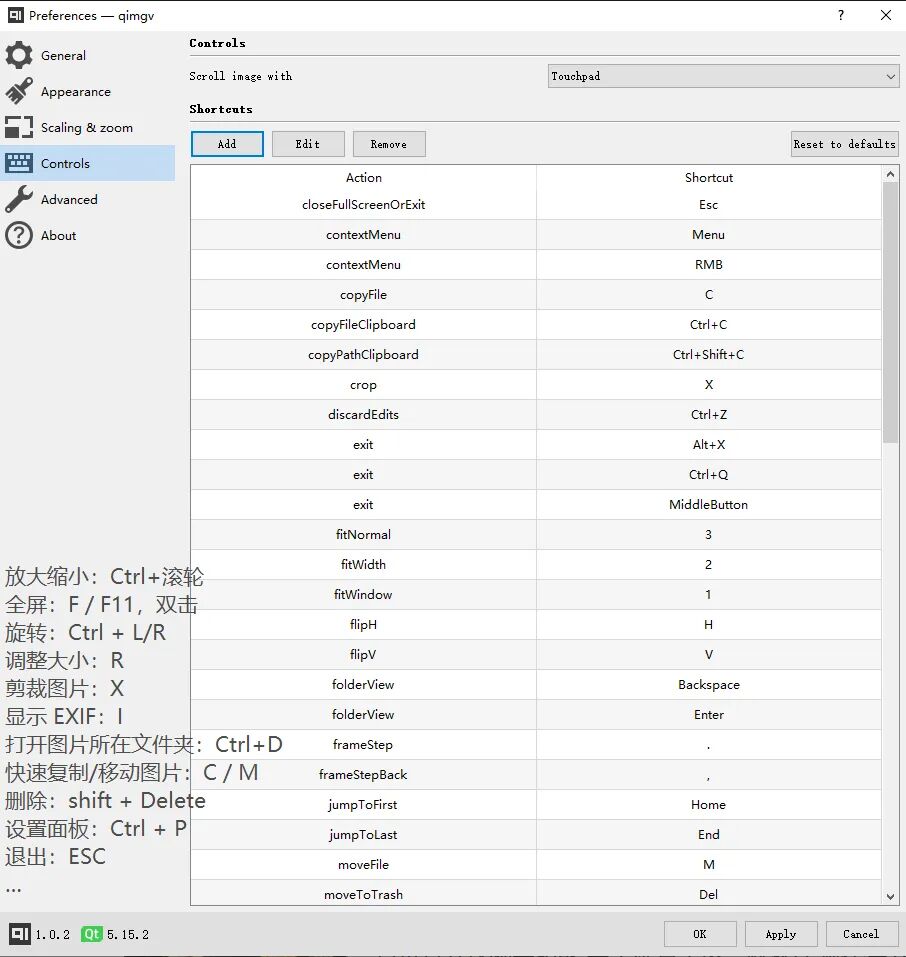This screenshot has width=906, height=957.
Task: Select the discardEdits row
Action: [536, 414]
